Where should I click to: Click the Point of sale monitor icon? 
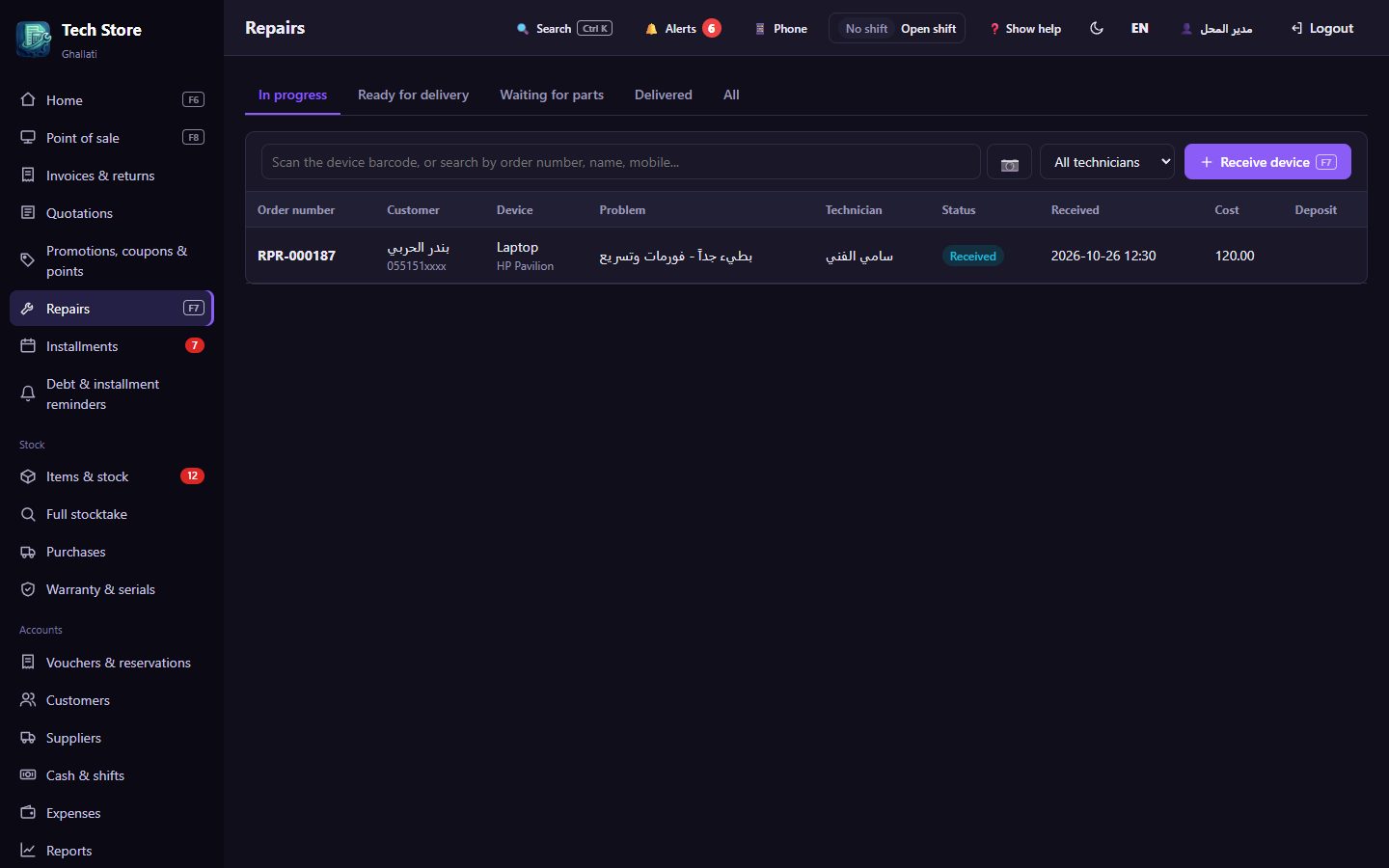[x=28, y=138]
